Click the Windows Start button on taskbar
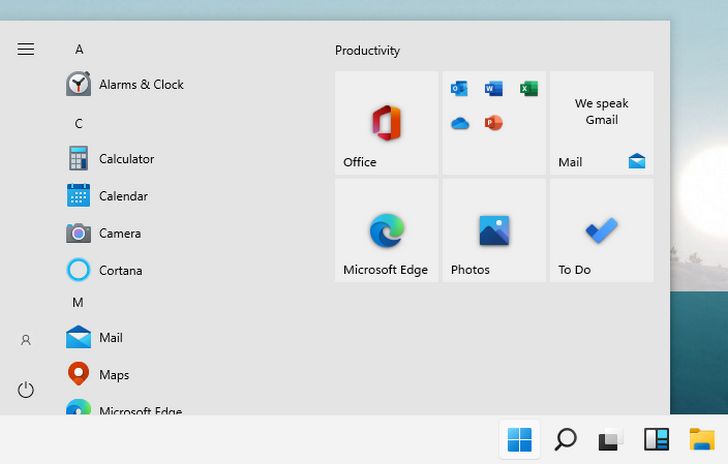The image size is (728, 464). [x=520, y=439]
